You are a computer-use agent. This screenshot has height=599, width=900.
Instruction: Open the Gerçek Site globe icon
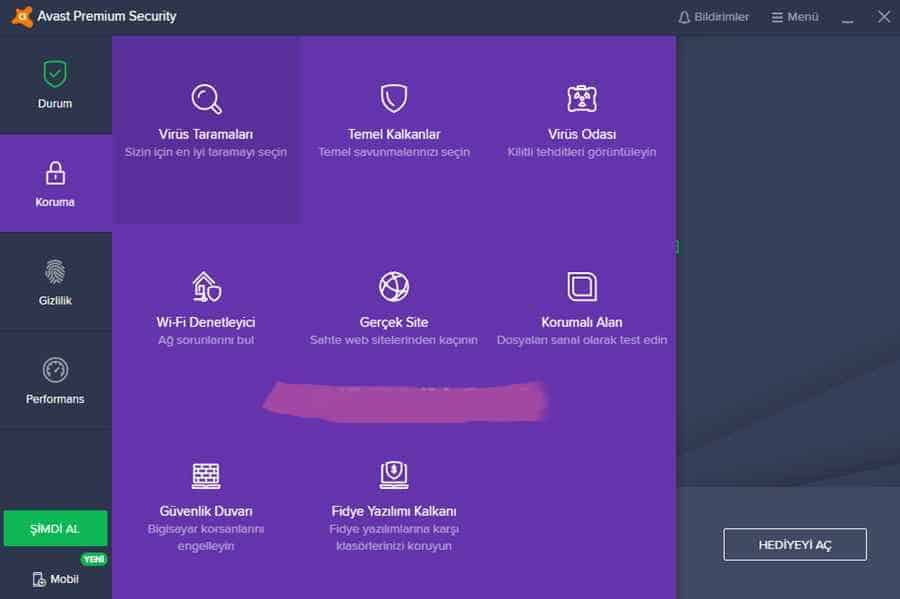coord(394,287)
